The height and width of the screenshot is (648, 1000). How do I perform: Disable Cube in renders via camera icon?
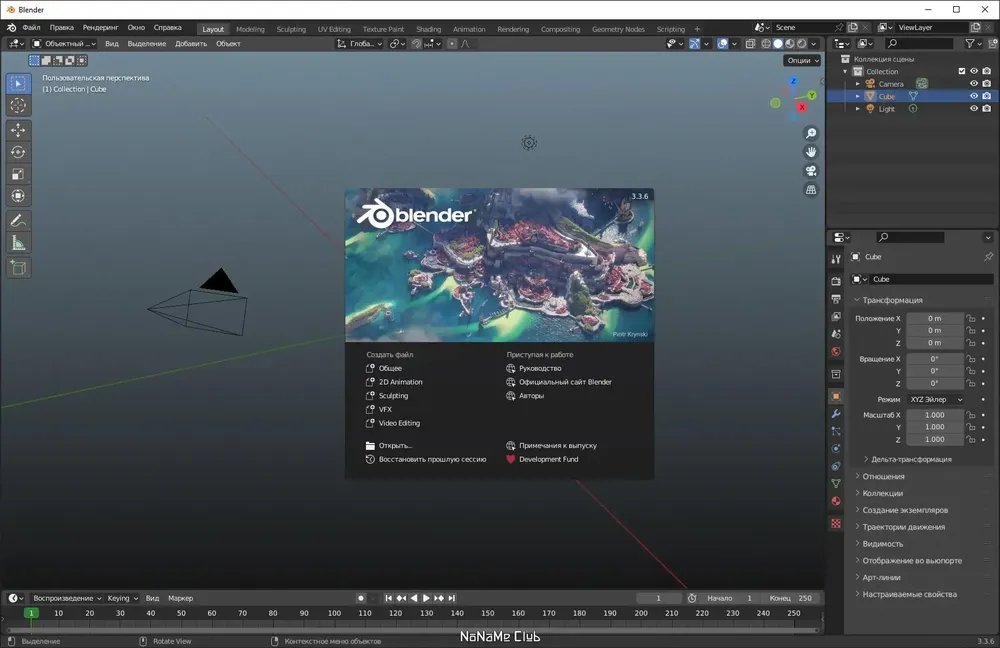click(x=987, y=96)
